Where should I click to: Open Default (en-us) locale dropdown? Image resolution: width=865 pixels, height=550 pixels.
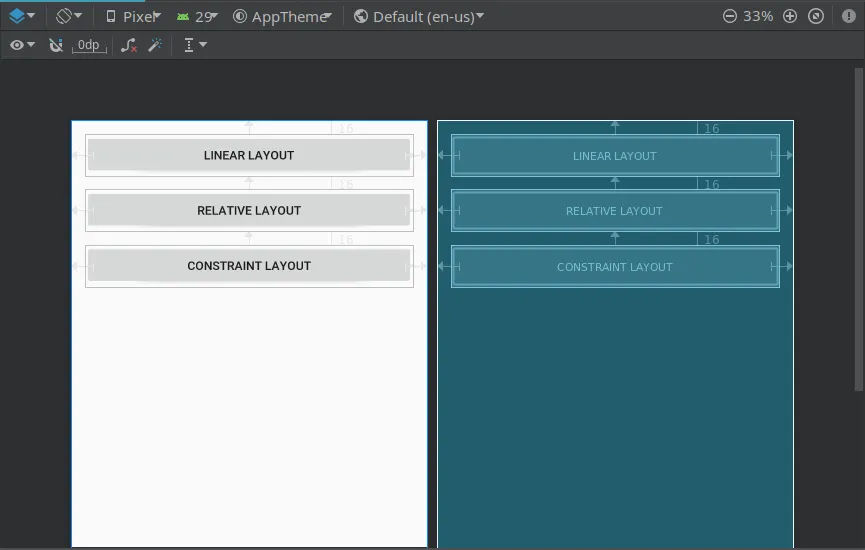point(419,17)
